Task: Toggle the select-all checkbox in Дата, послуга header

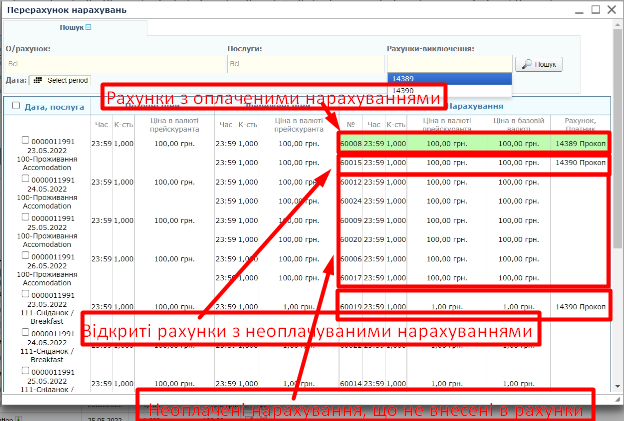Action: coord(15,106)
